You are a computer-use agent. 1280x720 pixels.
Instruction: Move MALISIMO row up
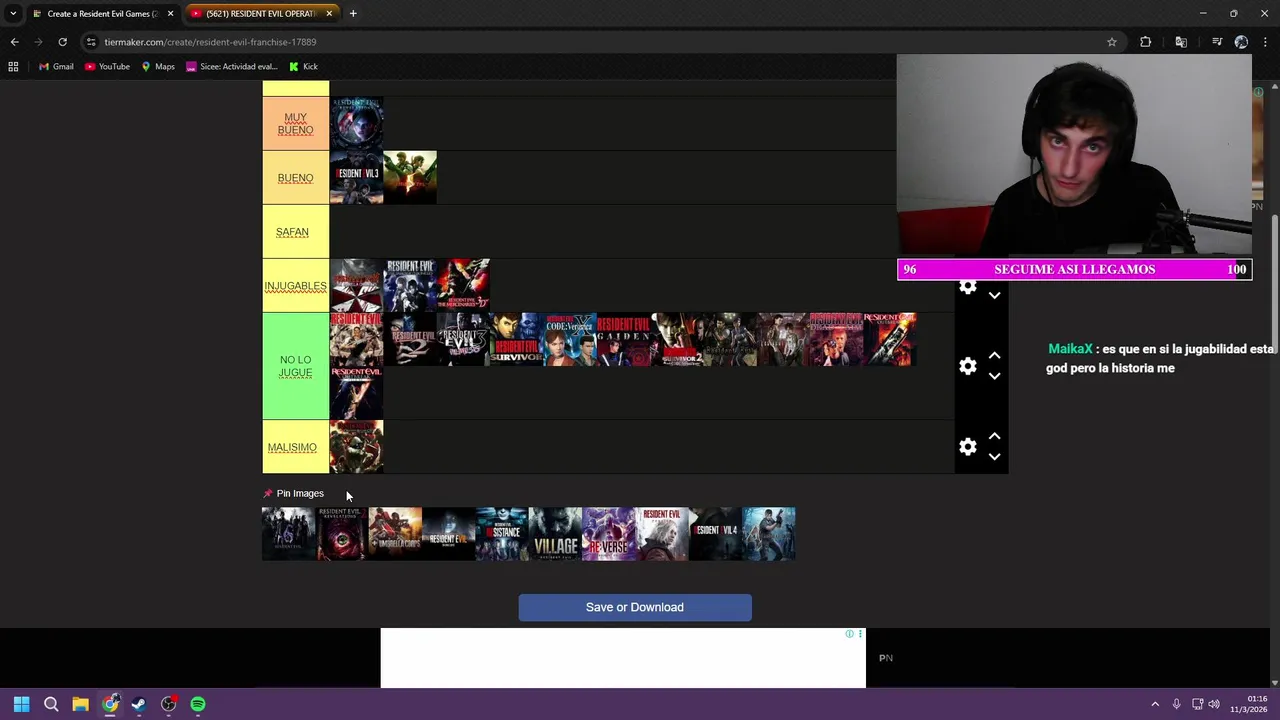tap(994, 436)
